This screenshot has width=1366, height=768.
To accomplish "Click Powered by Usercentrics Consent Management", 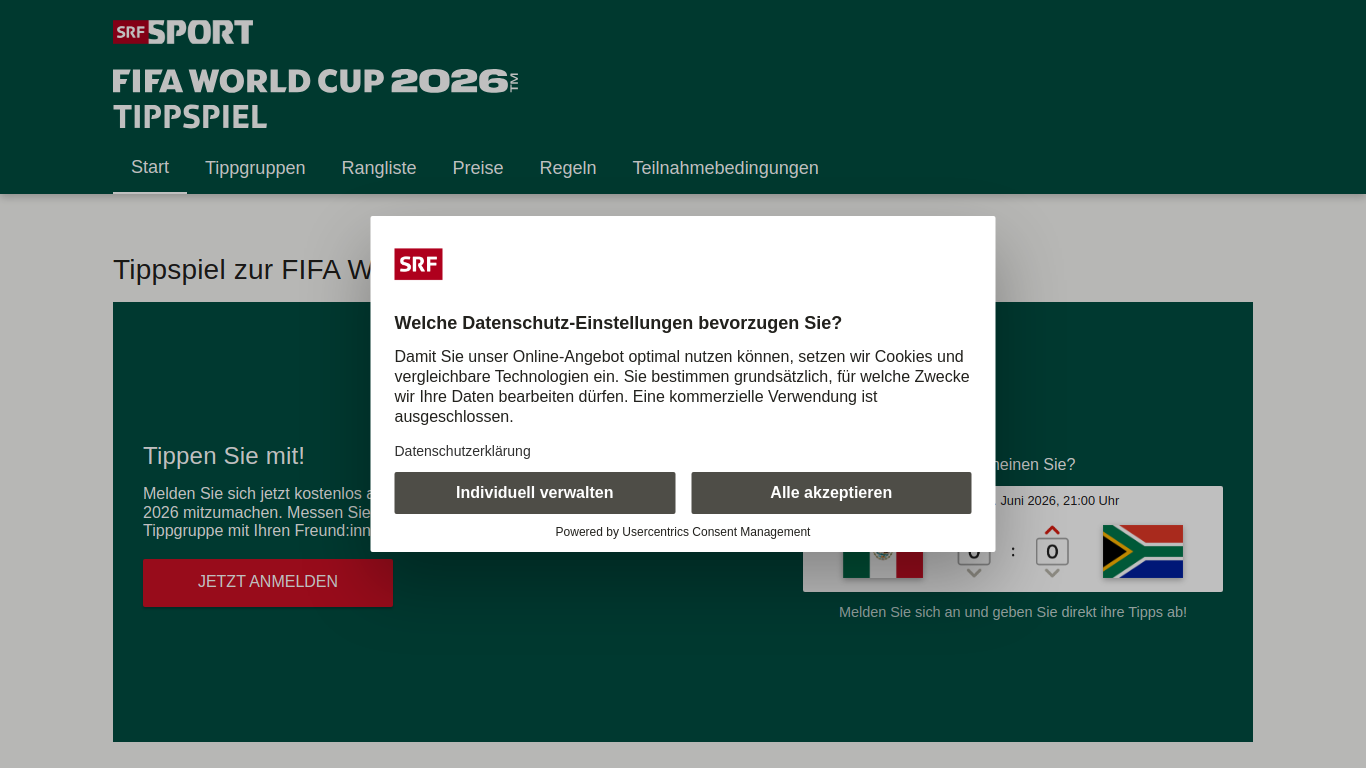I will pyautogui.click(x=683, y=532).
